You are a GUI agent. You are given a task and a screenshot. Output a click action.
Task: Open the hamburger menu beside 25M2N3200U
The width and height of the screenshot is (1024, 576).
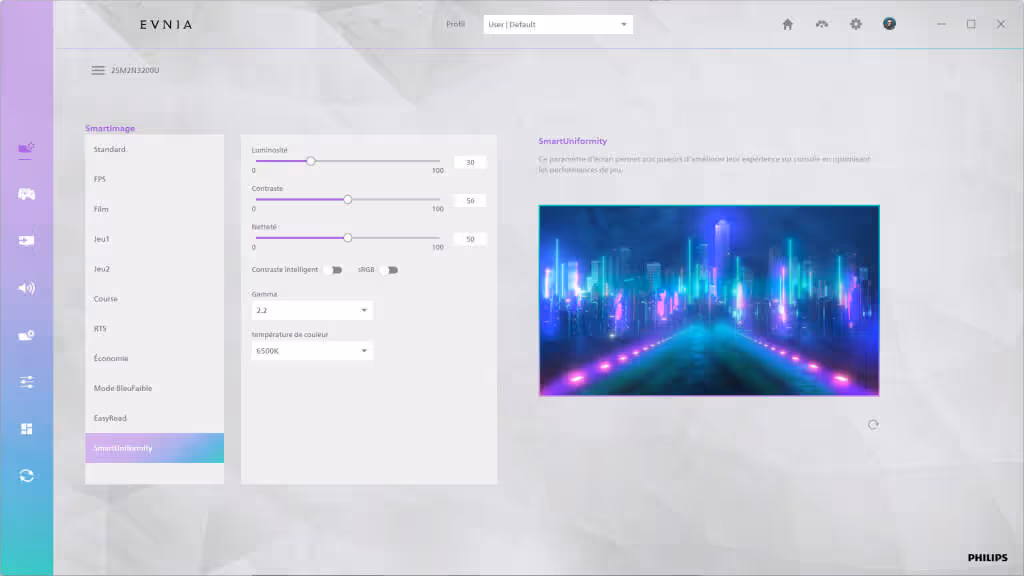pyautogui.click(x=98, y=70)
